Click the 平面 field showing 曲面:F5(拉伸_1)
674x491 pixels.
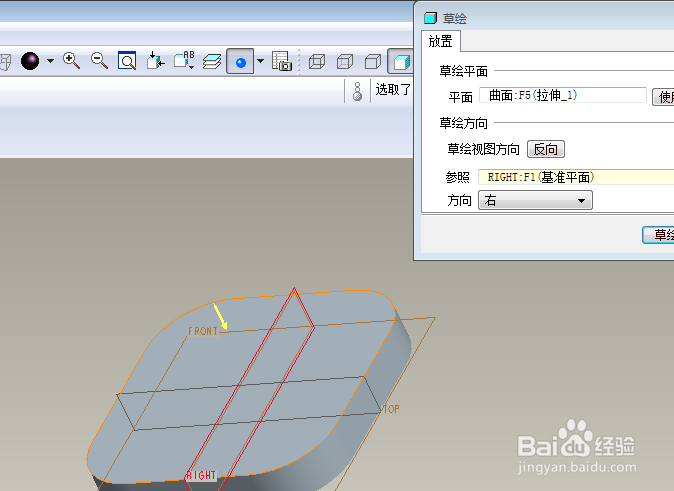[563, 95]
